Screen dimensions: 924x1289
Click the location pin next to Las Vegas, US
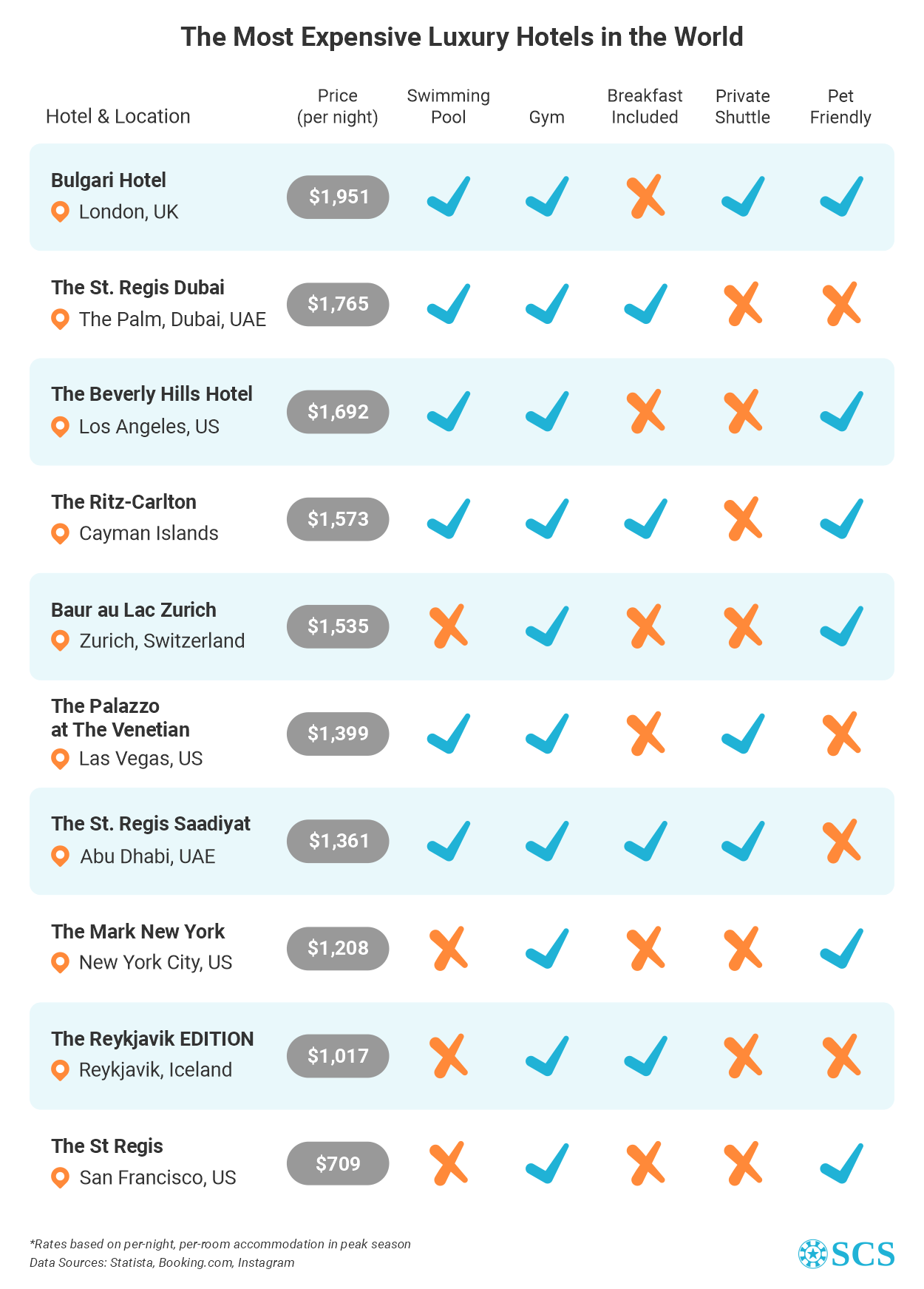click(60, 759)
